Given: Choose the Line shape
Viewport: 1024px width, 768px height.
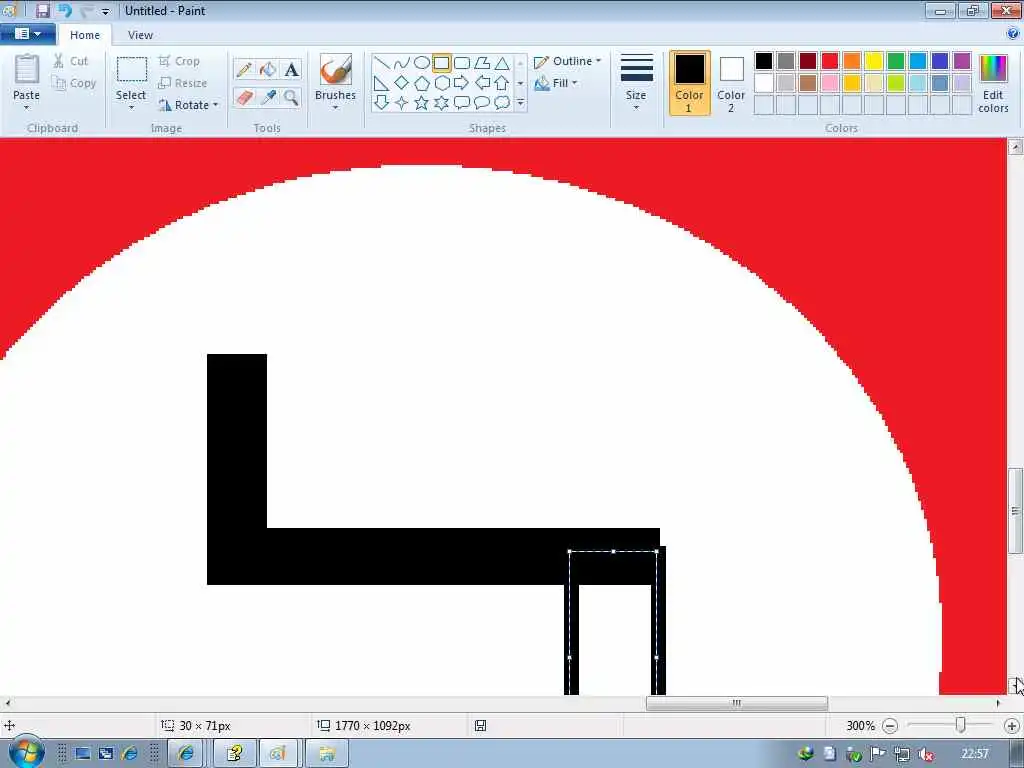Looking at the screenshot, I should tap(382, 63).
